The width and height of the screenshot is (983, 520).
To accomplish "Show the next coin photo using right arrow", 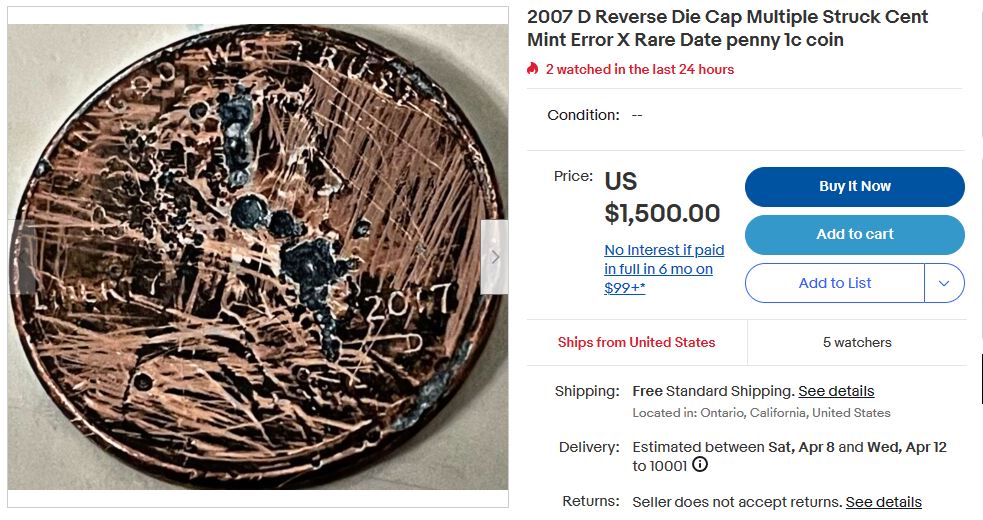I will point(494,257).
